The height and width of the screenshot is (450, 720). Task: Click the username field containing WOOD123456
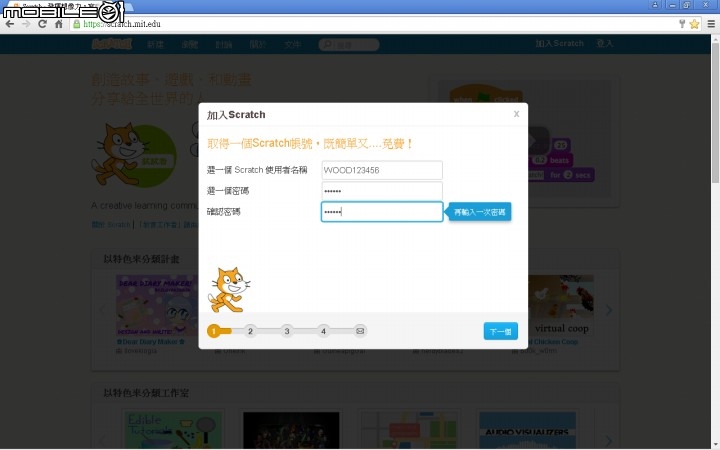pos(382,170)
